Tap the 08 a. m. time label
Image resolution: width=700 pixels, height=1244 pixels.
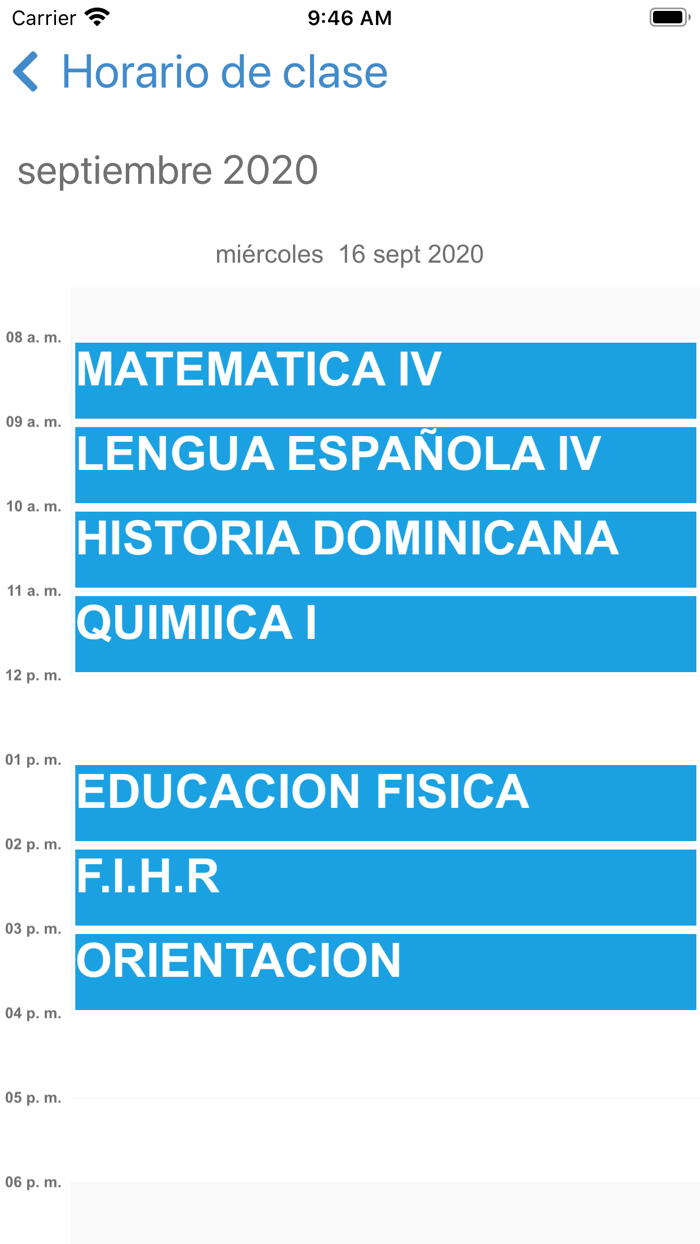pyautogui.click(x=33, y=337)
